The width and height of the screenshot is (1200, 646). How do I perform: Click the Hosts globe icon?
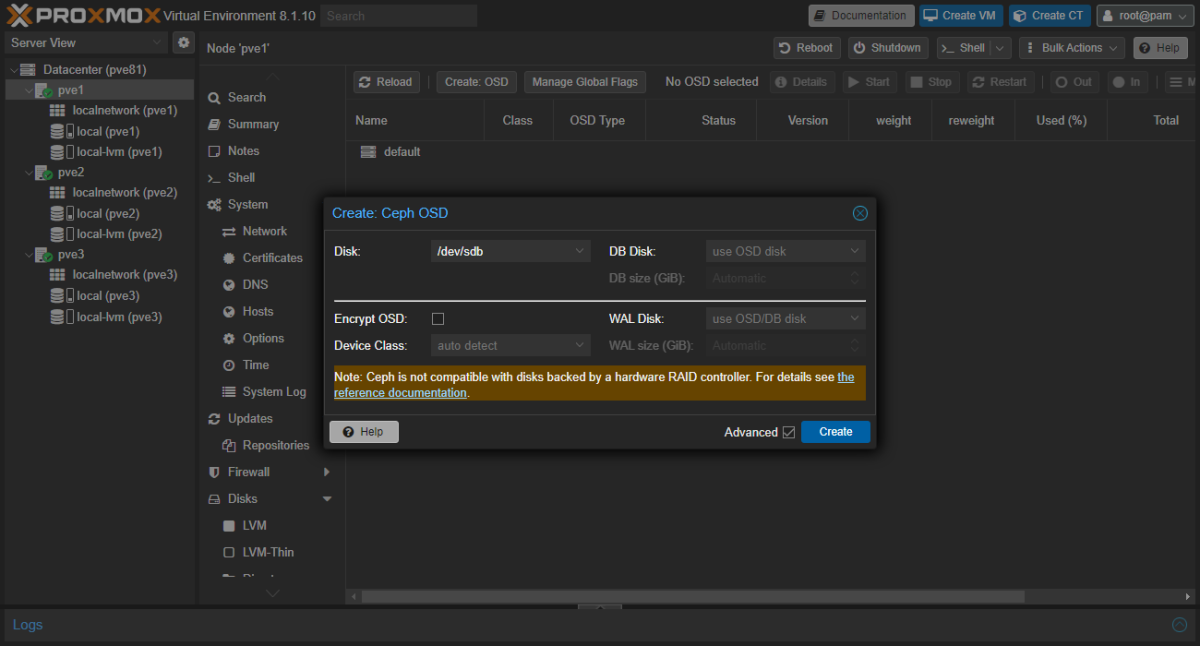coord(229,312)
